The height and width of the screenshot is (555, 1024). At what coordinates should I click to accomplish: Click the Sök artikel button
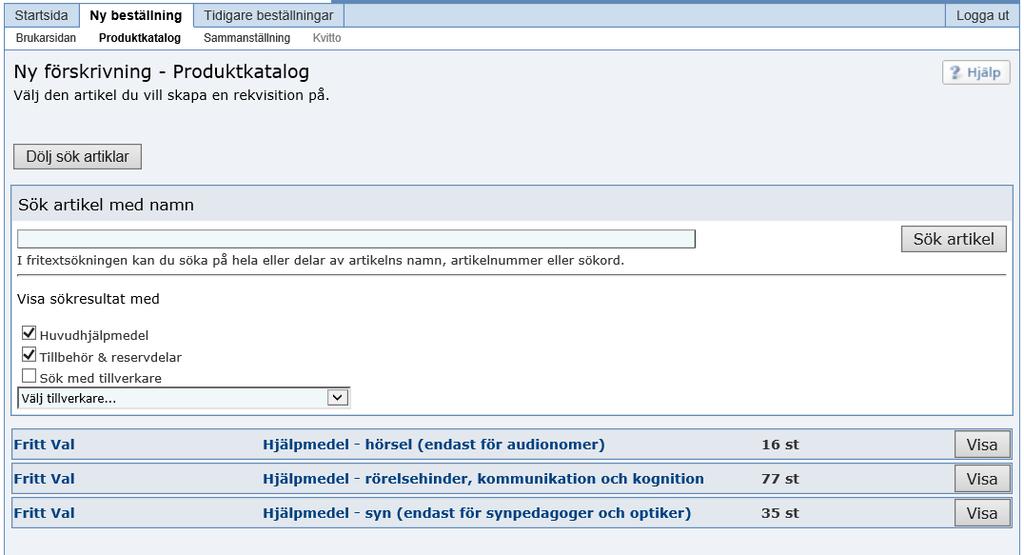pyautogui.click(x=953, y=239)
